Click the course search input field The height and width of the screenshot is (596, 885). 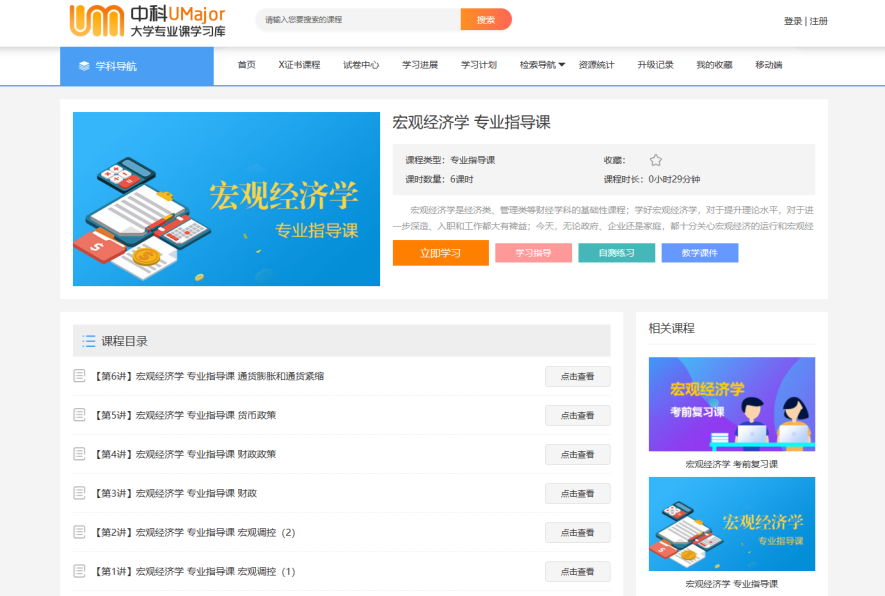pos(358,20)
